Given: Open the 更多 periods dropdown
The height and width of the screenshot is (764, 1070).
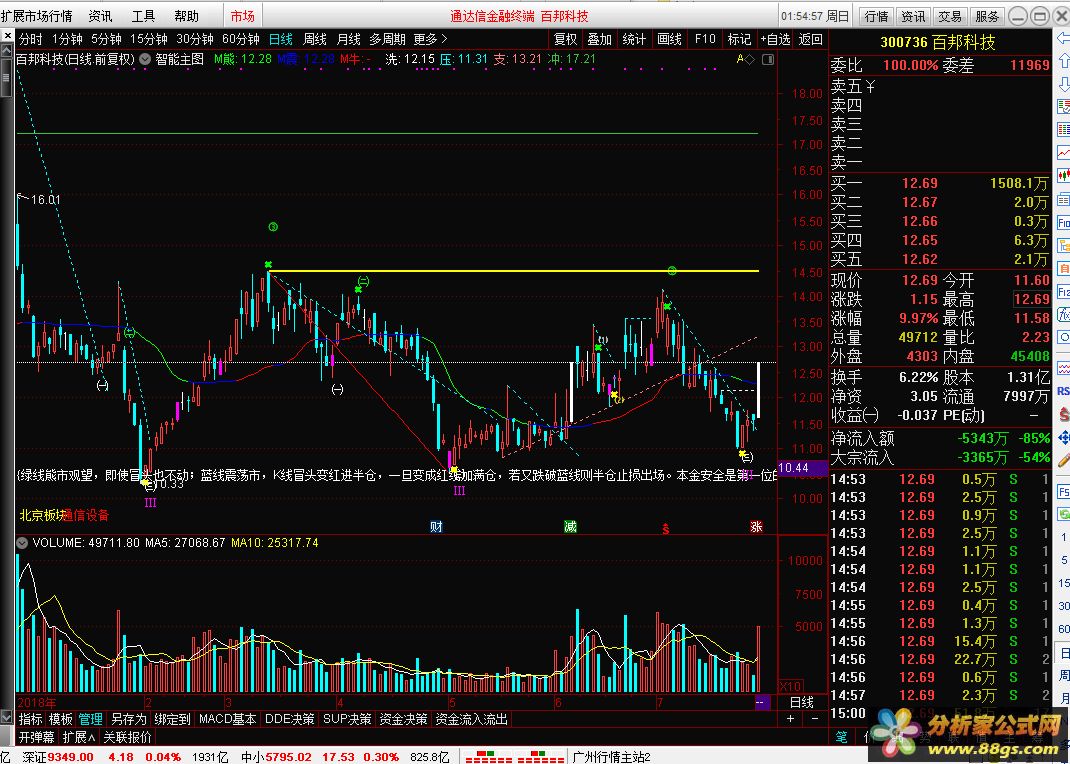Looking at the screenshot, I should 431,39.
